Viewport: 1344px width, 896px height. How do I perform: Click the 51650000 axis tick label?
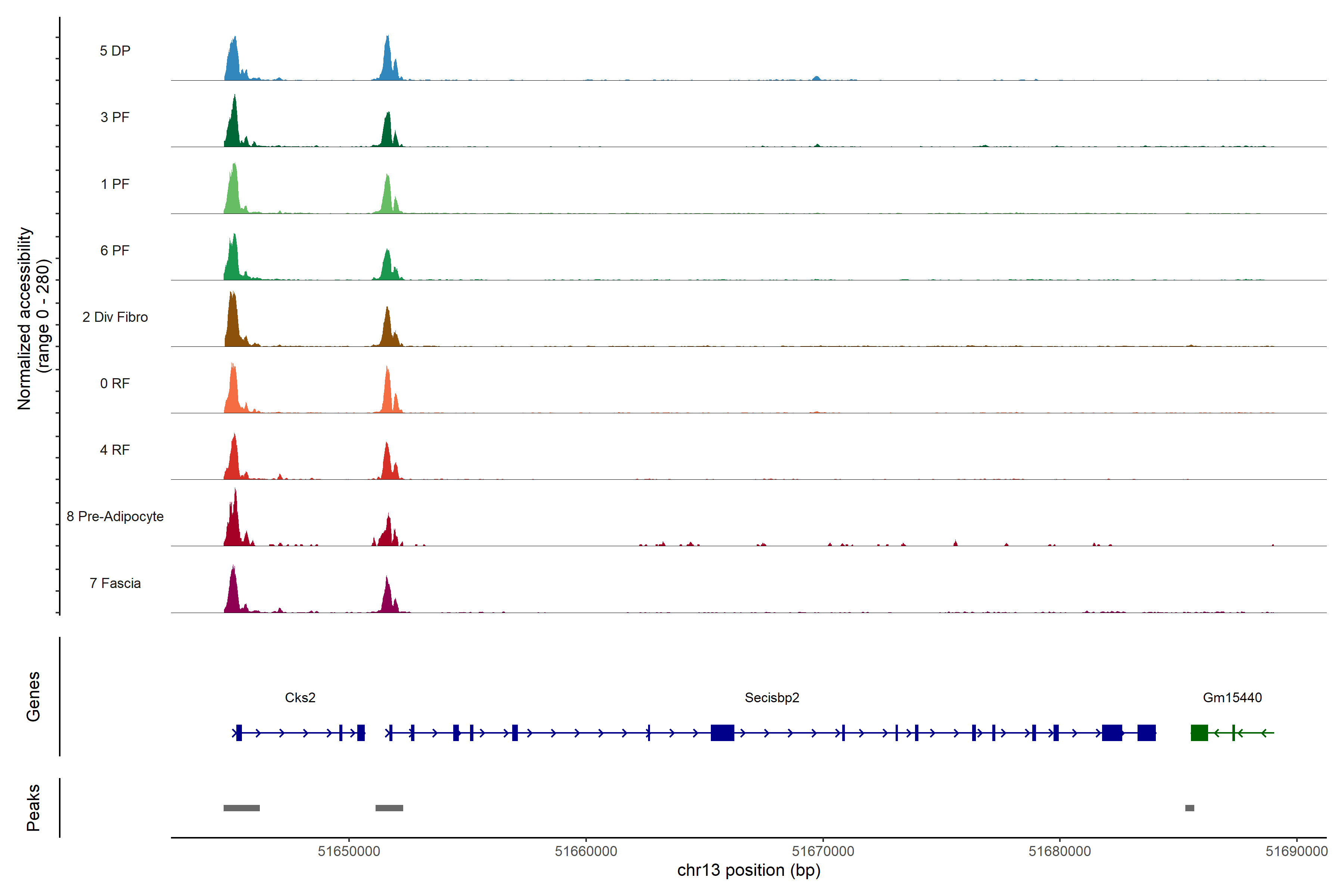349,852
